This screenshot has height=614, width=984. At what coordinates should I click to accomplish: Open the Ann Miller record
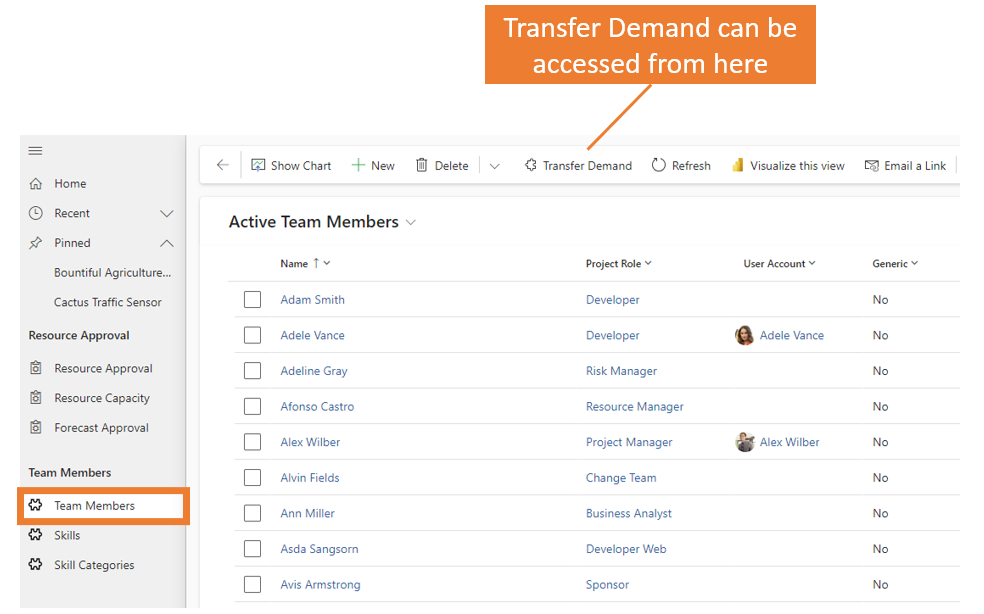(308, 514)
